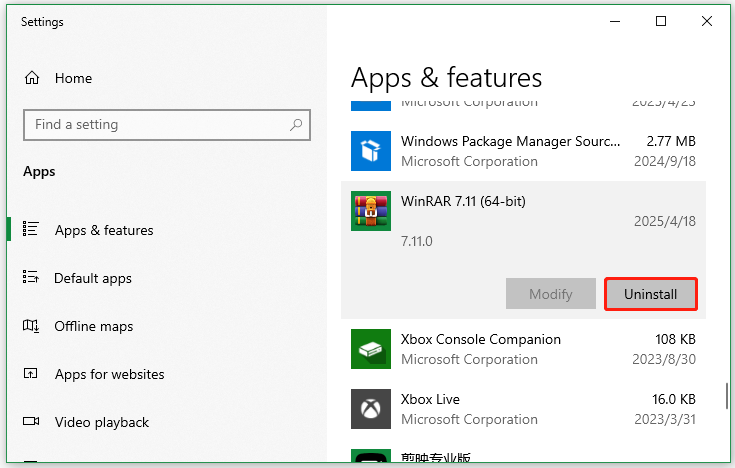Click the 2023/8/30 date
This screenshot has height=468, width=735.
(x=664, y=359)
